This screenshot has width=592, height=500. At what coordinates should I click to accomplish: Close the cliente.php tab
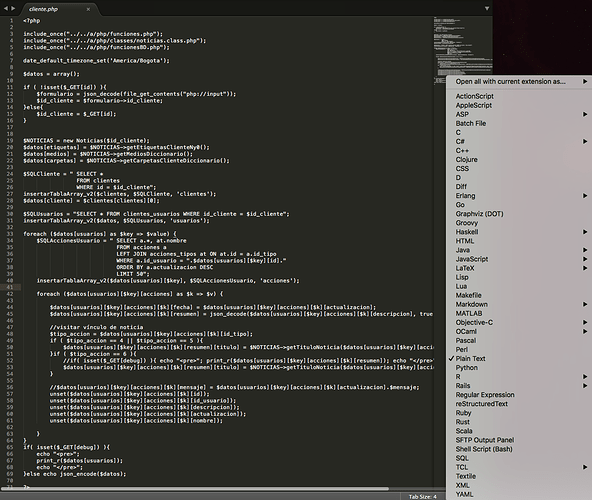pos(88,9)
